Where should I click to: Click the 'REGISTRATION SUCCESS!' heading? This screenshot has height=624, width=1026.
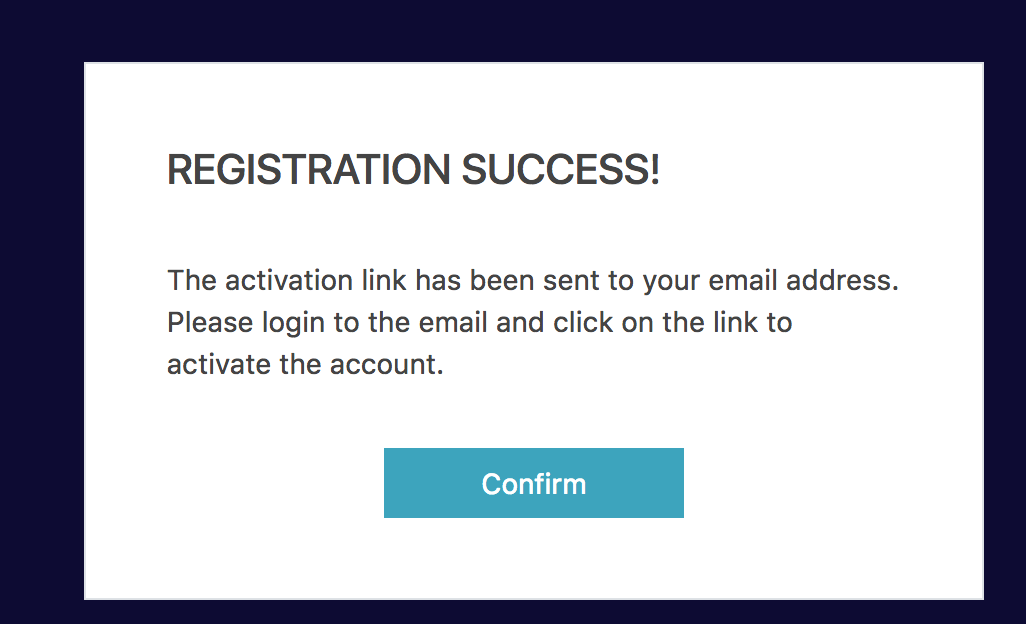[413, 171]
